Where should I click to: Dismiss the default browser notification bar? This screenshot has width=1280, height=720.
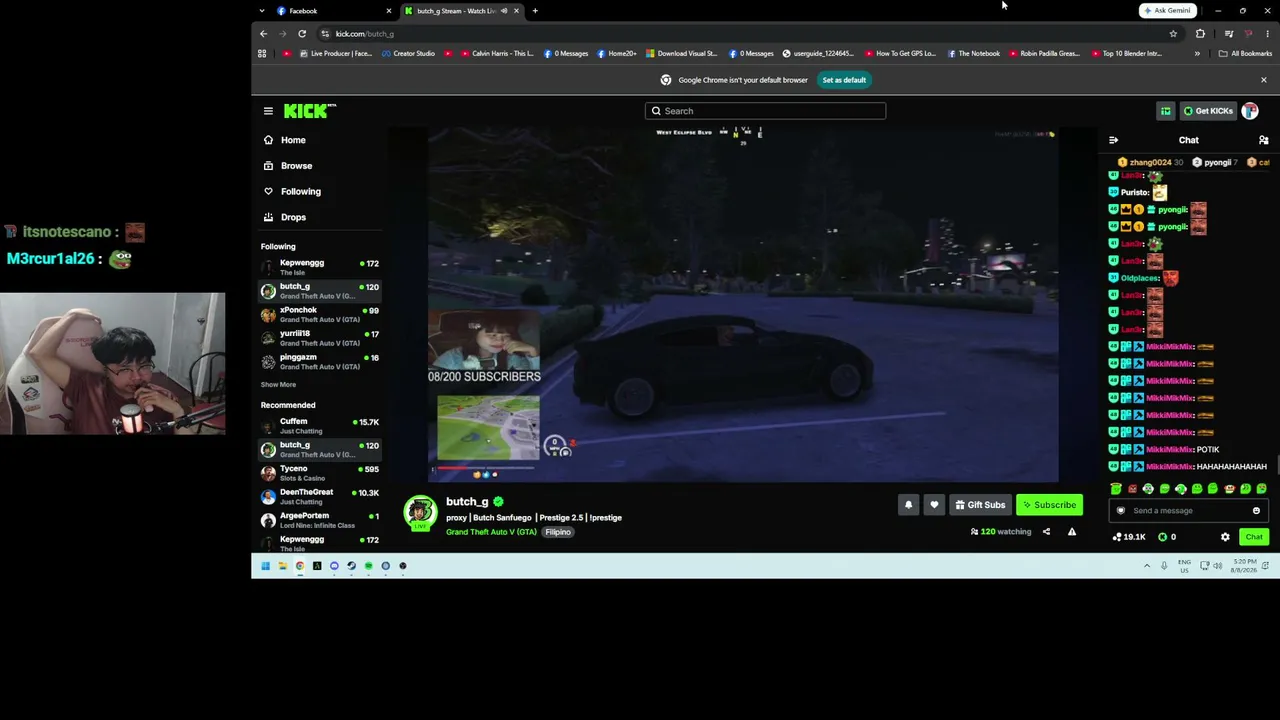click(1263, 80)
